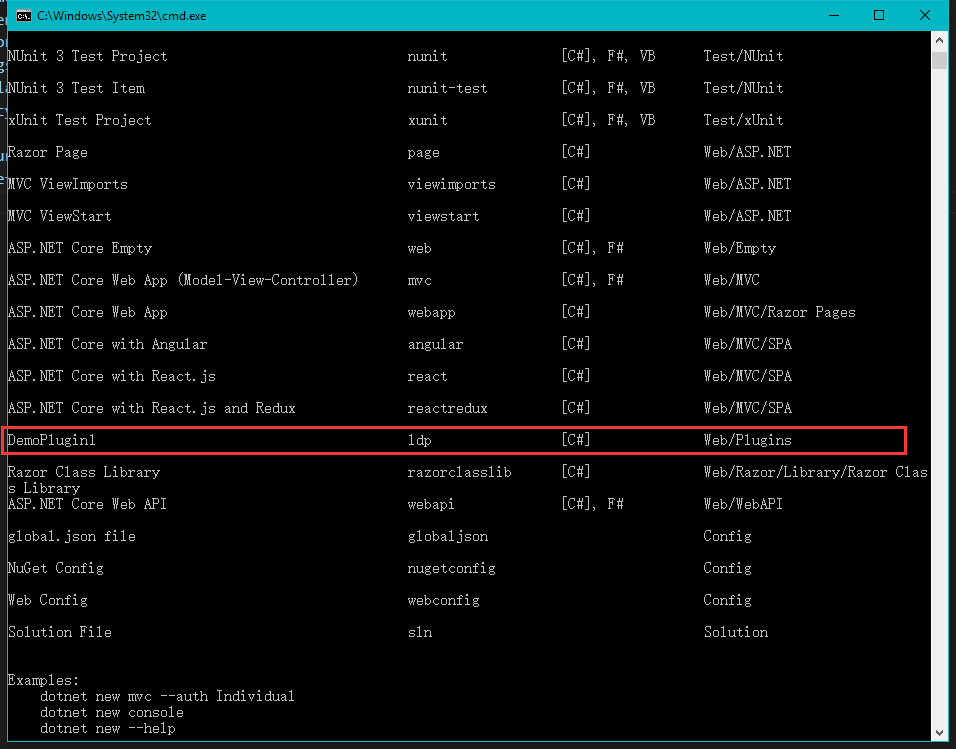Click the 'dotnet new --help' example line
Viewport: 956px width, 749px height.
(x=108, y=728)
